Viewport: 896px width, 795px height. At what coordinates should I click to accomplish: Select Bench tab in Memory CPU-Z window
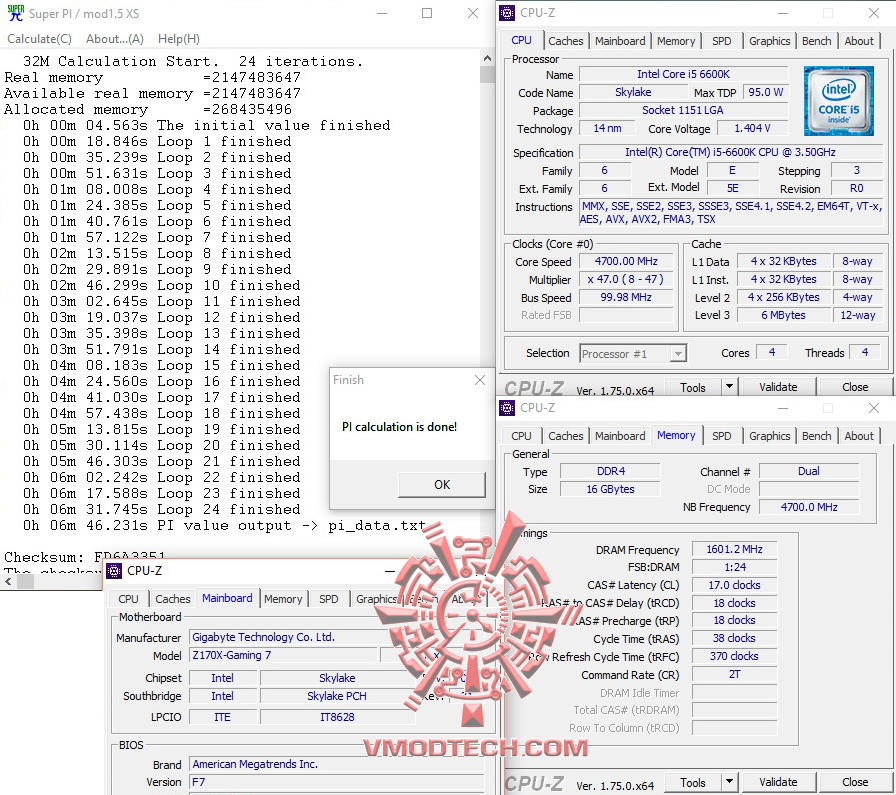817,436
